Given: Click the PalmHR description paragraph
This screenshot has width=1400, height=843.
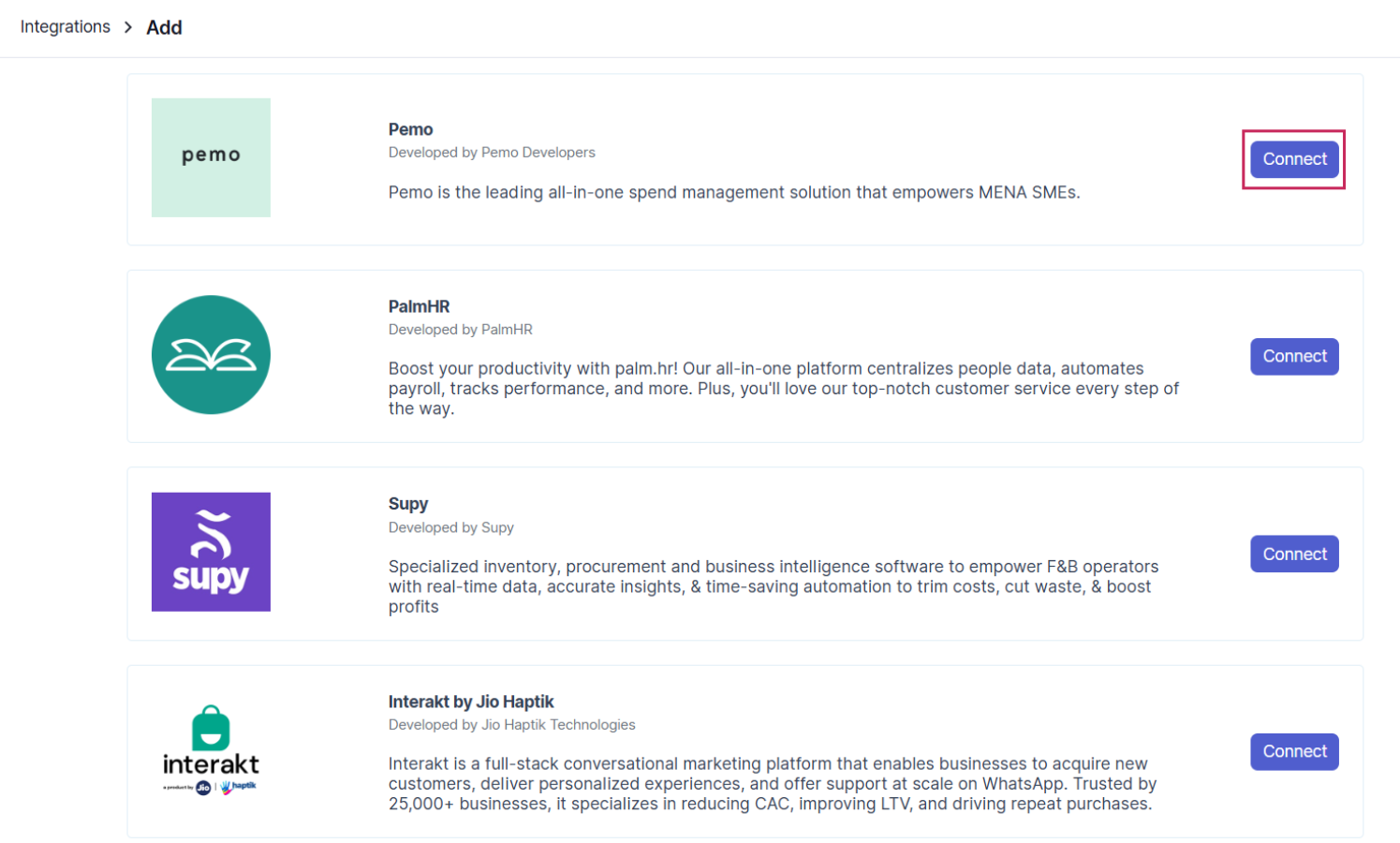Looking at the screenshot, I should (784, 389).
